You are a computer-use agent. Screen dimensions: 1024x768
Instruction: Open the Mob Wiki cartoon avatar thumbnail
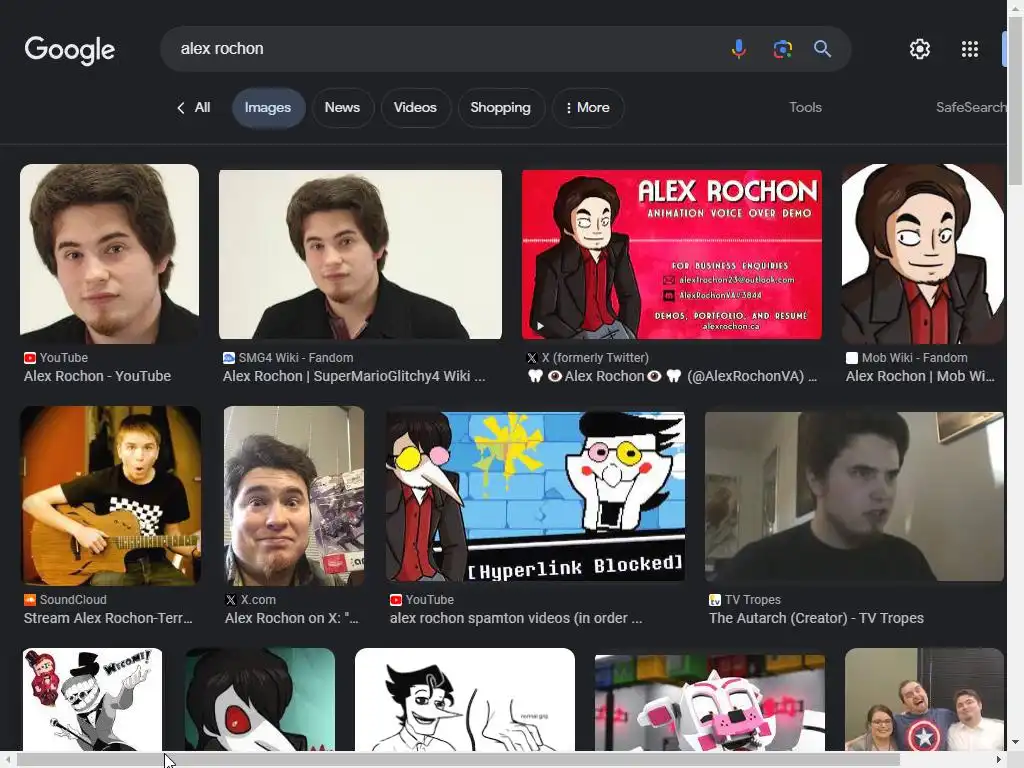[x=923, y=254]
